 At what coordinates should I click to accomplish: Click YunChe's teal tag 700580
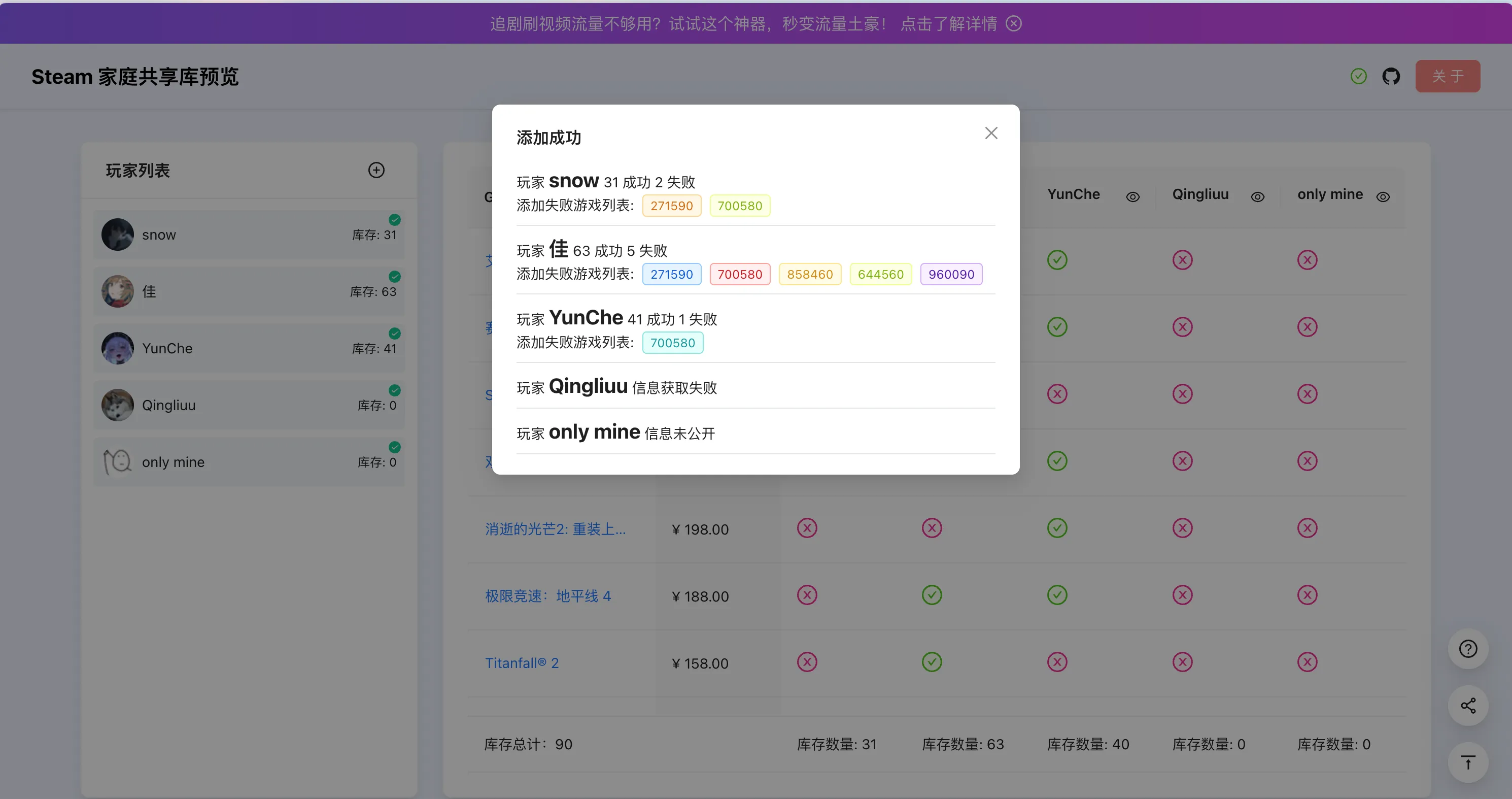click(673, 343)
